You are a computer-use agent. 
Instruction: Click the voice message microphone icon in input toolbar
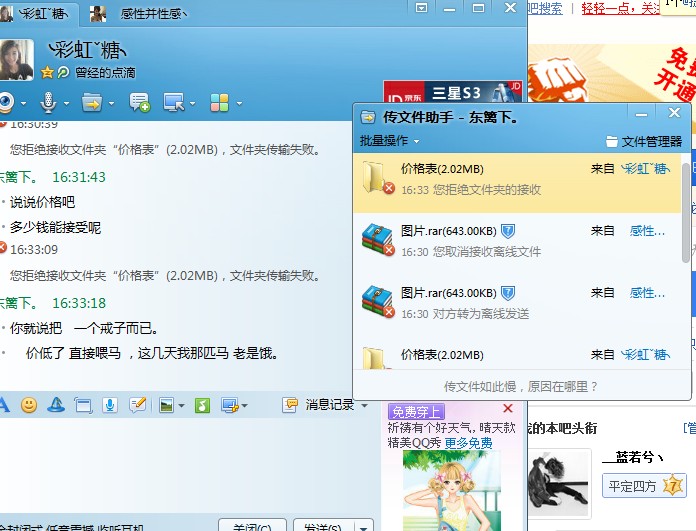(110, 405)
